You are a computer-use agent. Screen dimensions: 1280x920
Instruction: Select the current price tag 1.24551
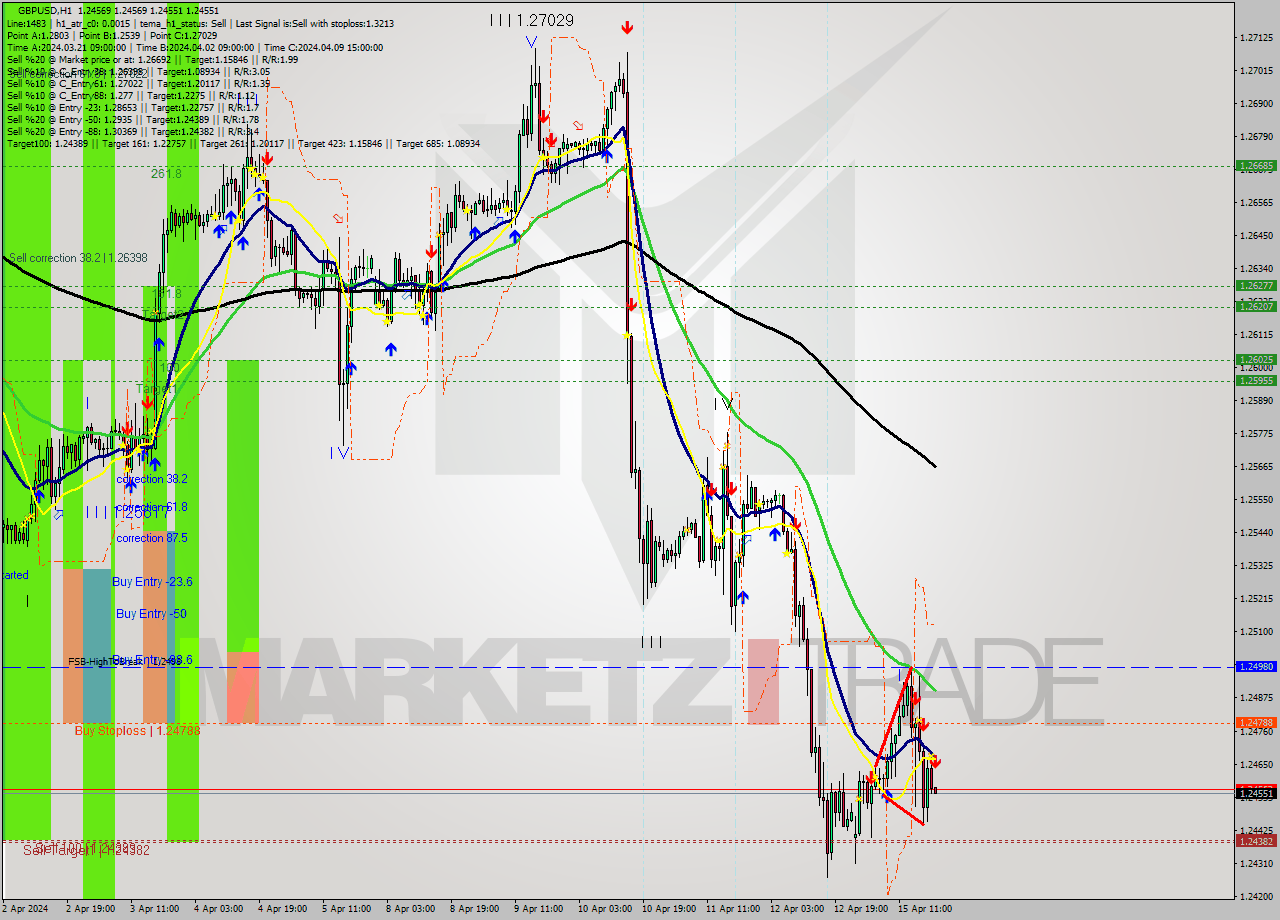point(1255,794)
